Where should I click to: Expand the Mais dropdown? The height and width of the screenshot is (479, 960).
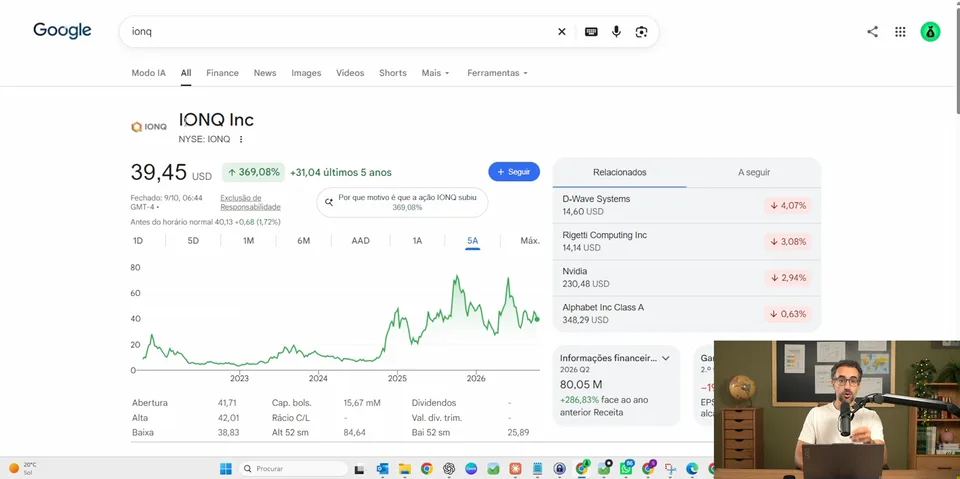click(x=435, y=73)
